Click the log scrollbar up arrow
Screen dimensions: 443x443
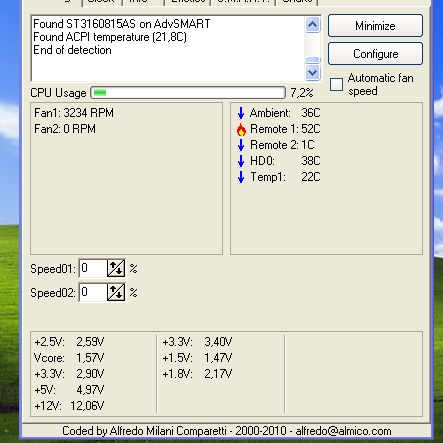click(312, 25)
